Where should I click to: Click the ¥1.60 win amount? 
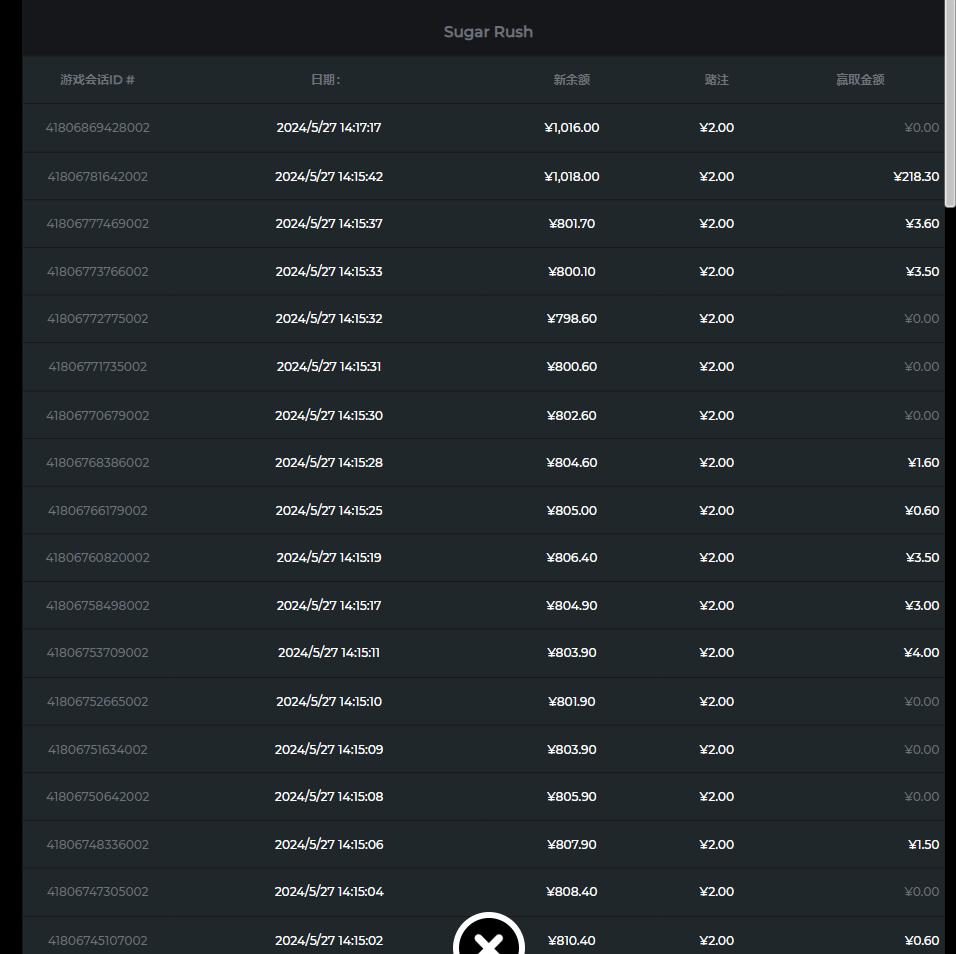coord(923,463)
